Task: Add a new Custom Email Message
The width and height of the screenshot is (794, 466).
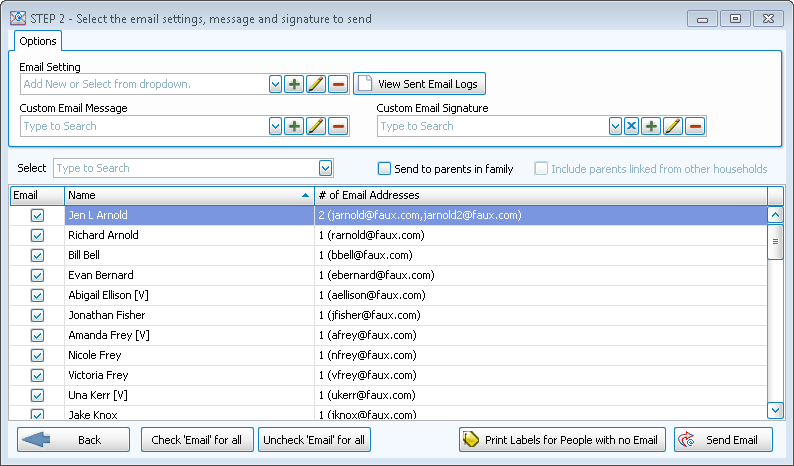Action: point(294,126)
